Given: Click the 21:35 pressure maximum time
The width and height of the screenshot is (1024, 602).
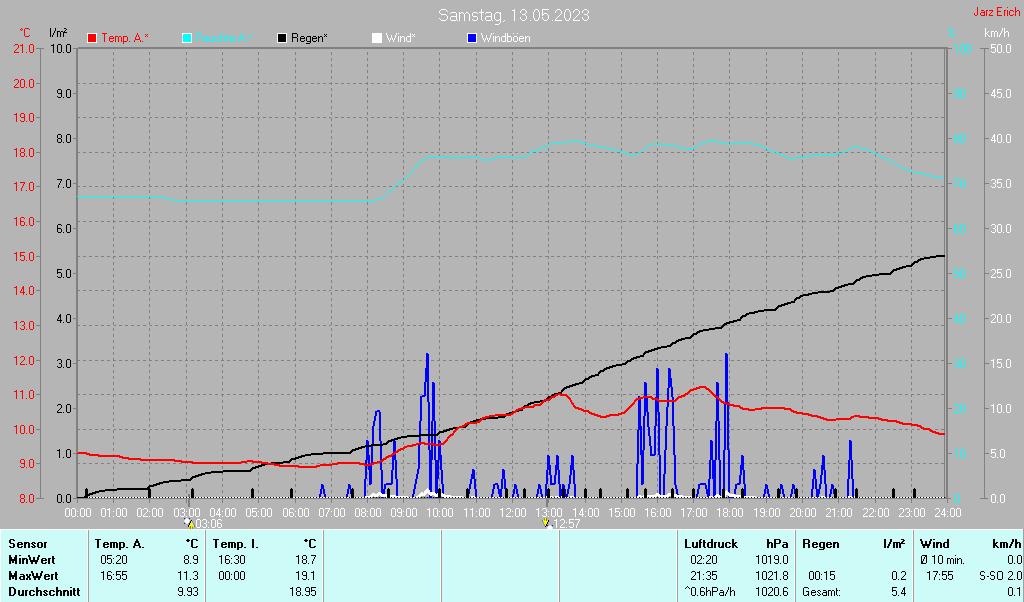Looking at the screenshot, I should [x=704, y=577].
